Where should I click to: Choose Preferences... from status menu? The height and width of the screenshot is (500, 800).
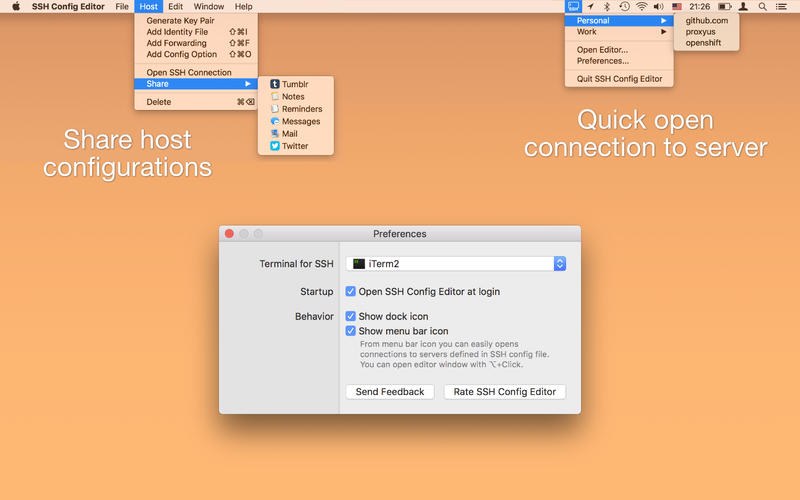tap(619, 61)
